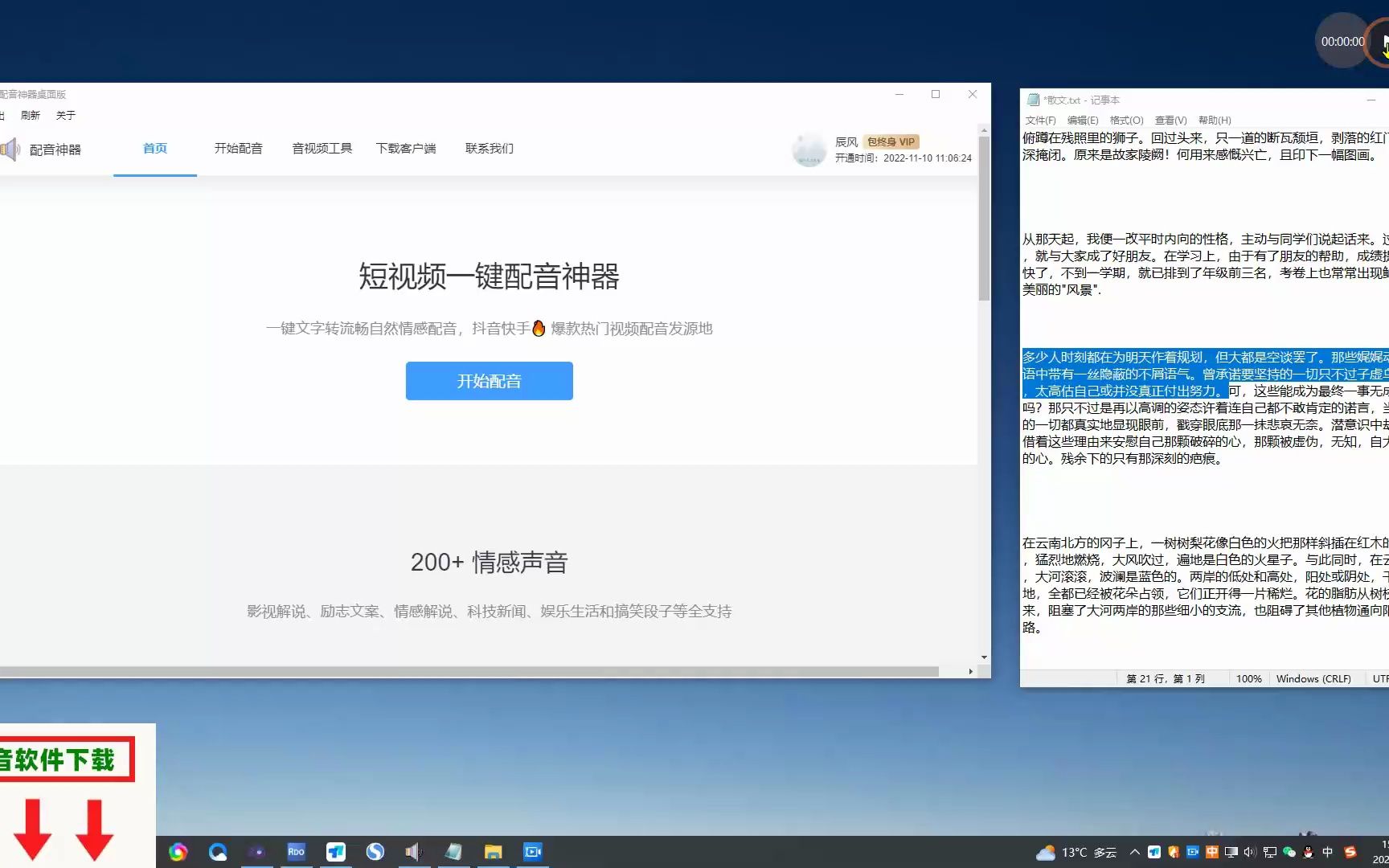Open the 查看(V) menu in Notepad
1389x868 pixels.
[1170, 121]
